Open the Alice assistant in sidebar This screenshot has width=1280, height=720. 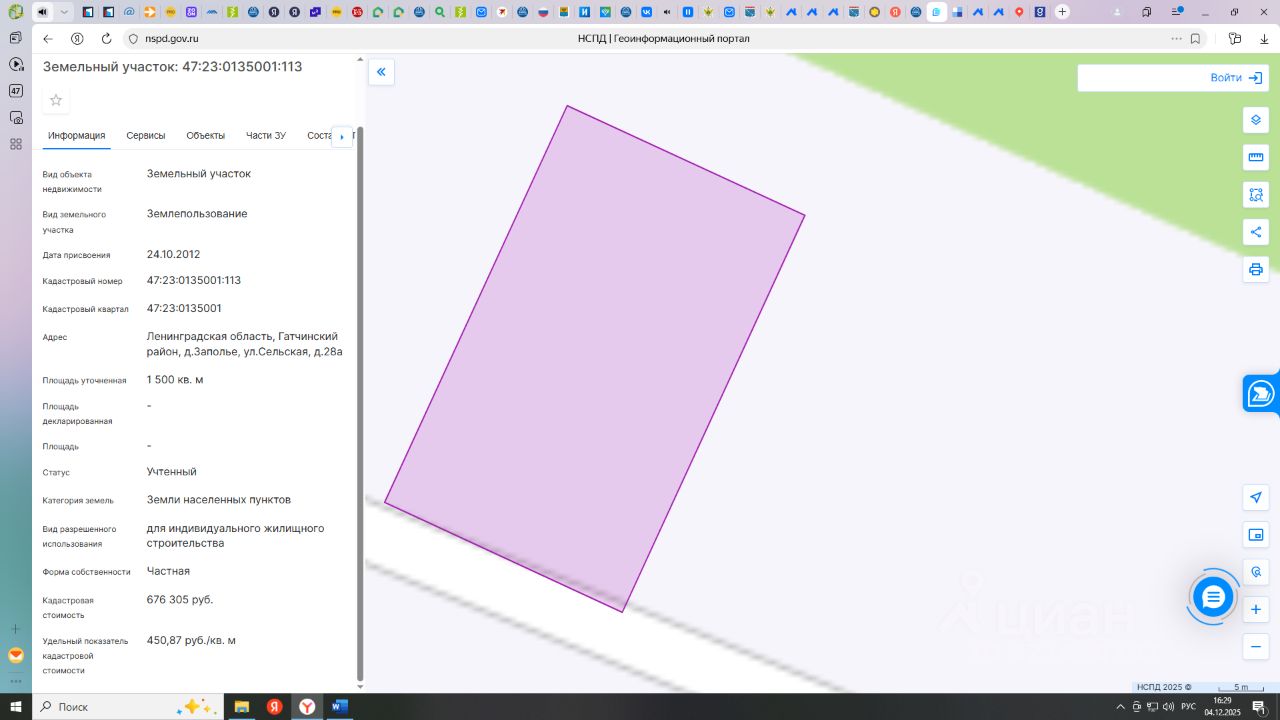coord(16,656)
